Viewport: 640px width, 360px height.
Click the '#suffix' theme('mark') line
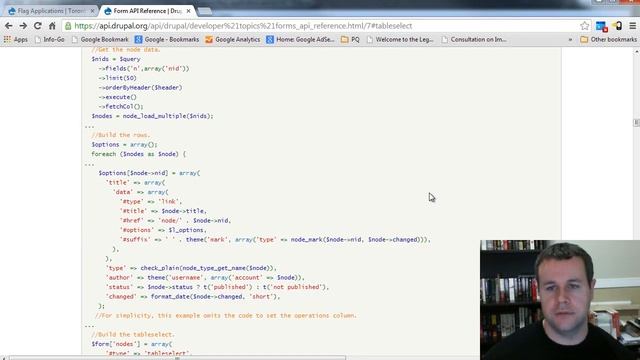point(275,240)
